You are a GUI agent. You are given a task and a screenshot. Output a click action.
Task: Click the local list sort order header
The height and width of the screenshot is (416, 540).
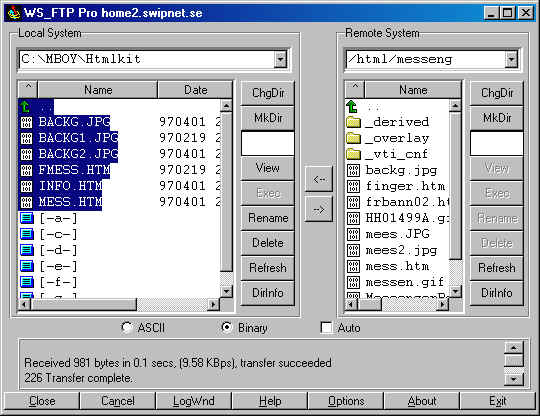click(28, 89)
